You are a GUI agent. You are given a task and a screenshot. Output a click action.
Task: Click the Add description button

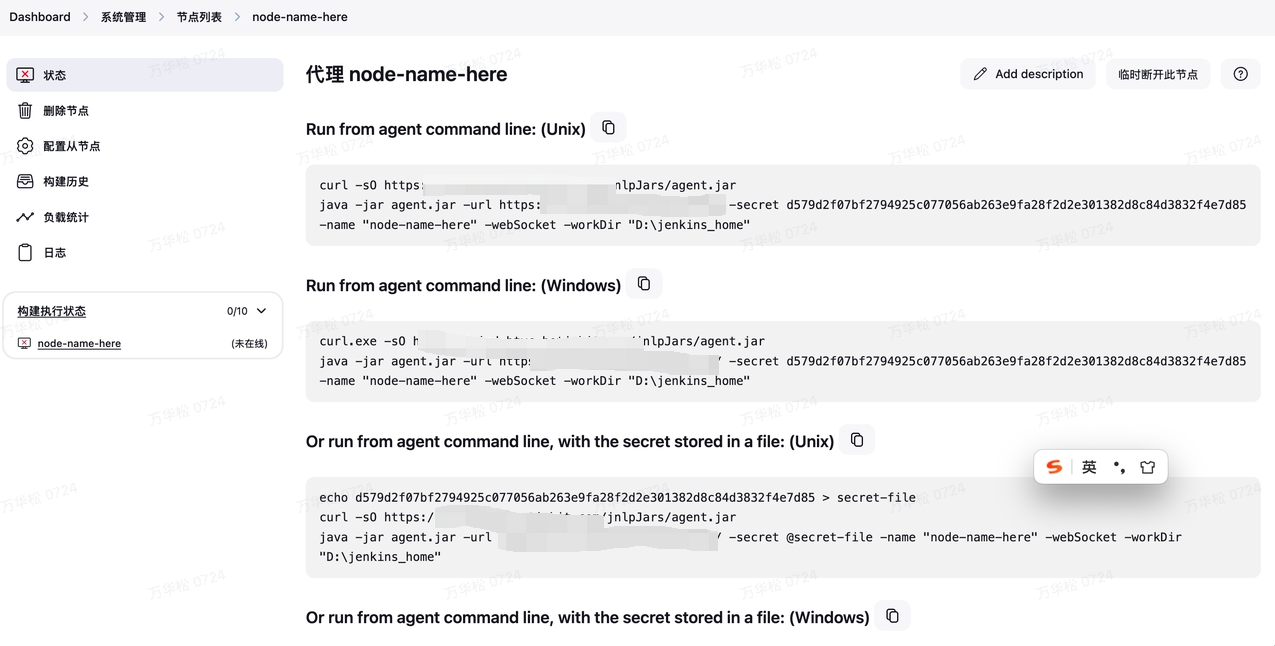[1028, 74]
